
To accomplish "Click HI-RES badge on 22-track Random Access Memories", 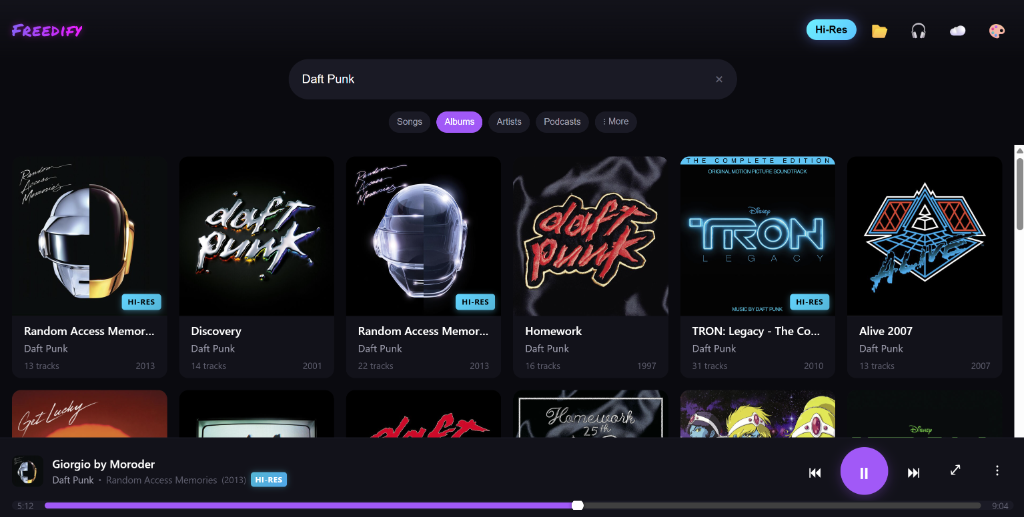I will pyautogui.click(x=475, y=302).
